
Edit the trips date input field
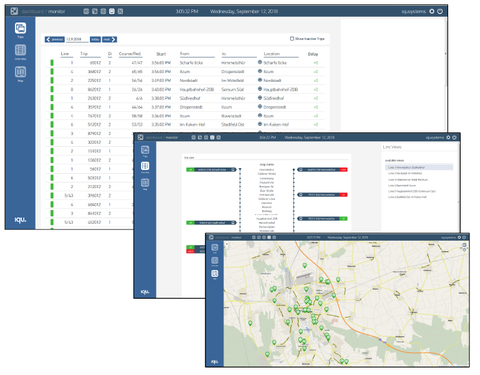pyautogui.click(x=77, y=39)
